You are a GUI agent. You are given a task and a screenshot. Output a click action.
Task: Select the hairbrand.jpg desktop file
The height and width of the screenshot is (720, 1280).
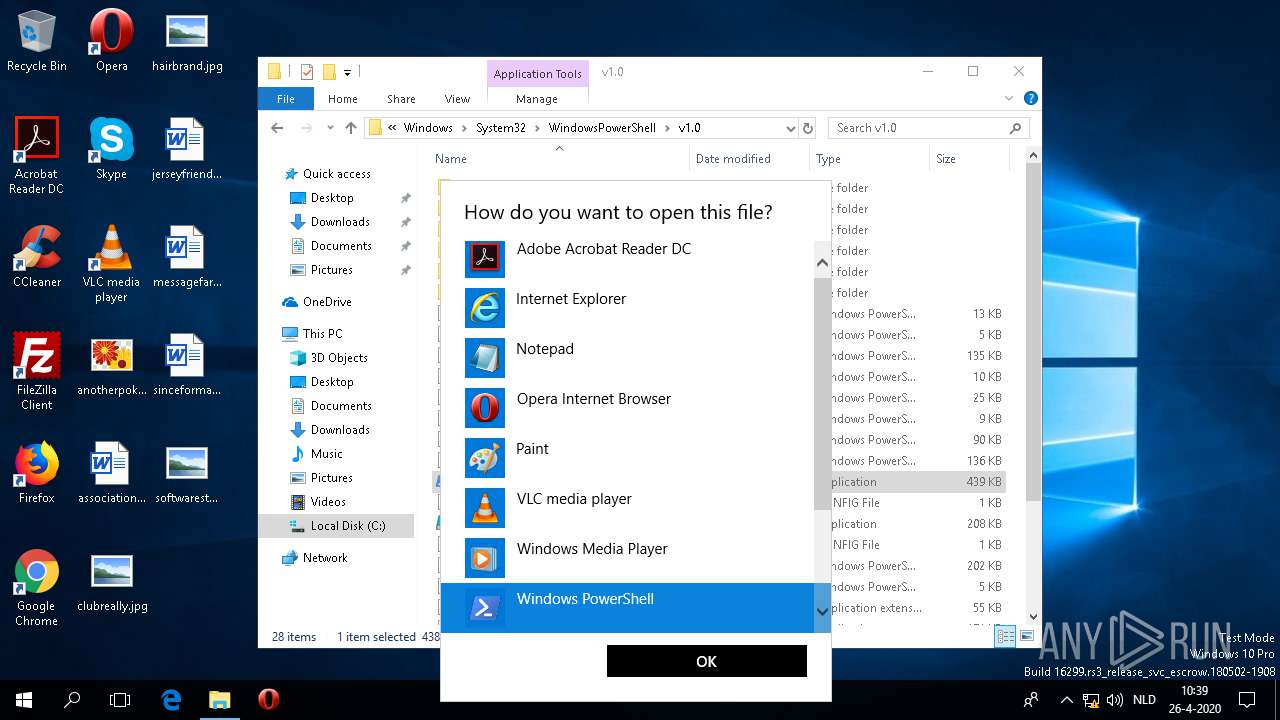(187, 43)
